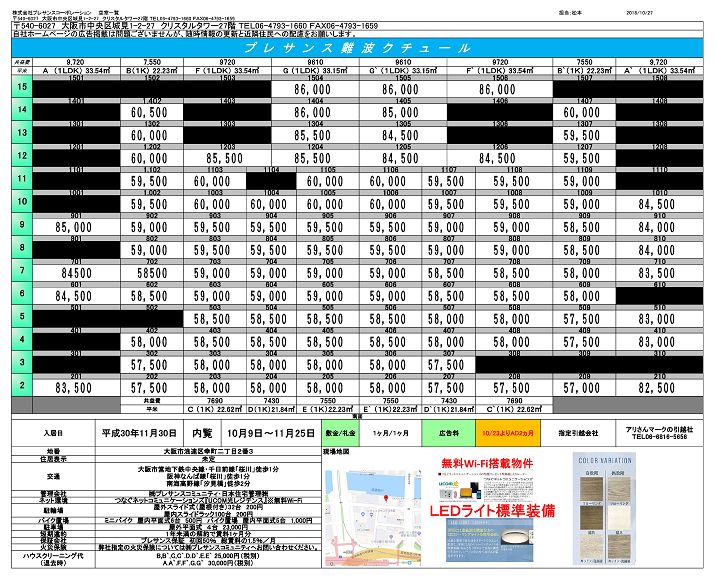
Task: Click the A (1LDK) 33.54㎡ column header
Action: pyautogui.click(x=76, y=71)
